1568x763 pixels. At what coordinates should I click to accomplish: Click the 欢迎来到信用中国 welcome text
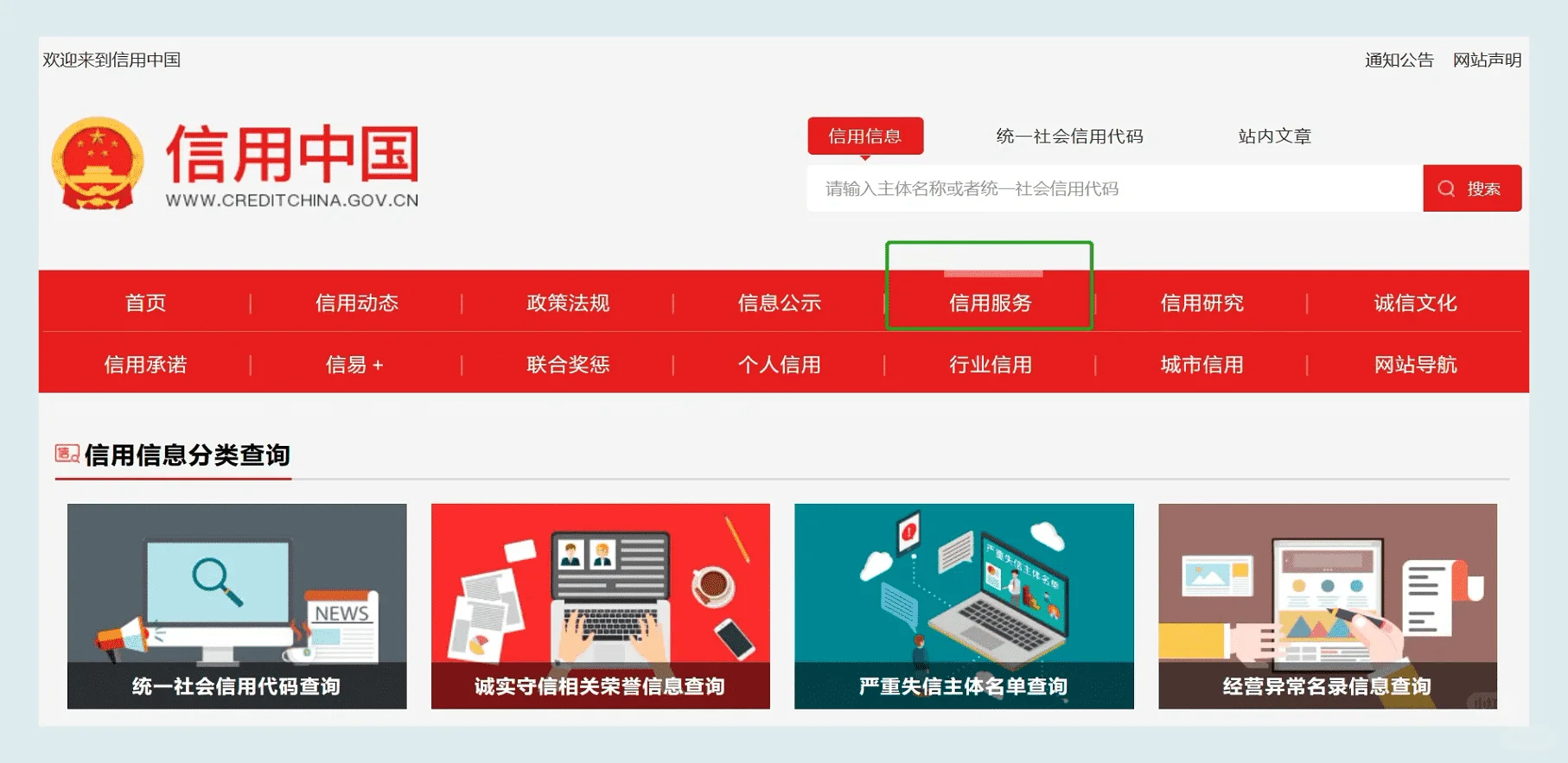point(112,60)
